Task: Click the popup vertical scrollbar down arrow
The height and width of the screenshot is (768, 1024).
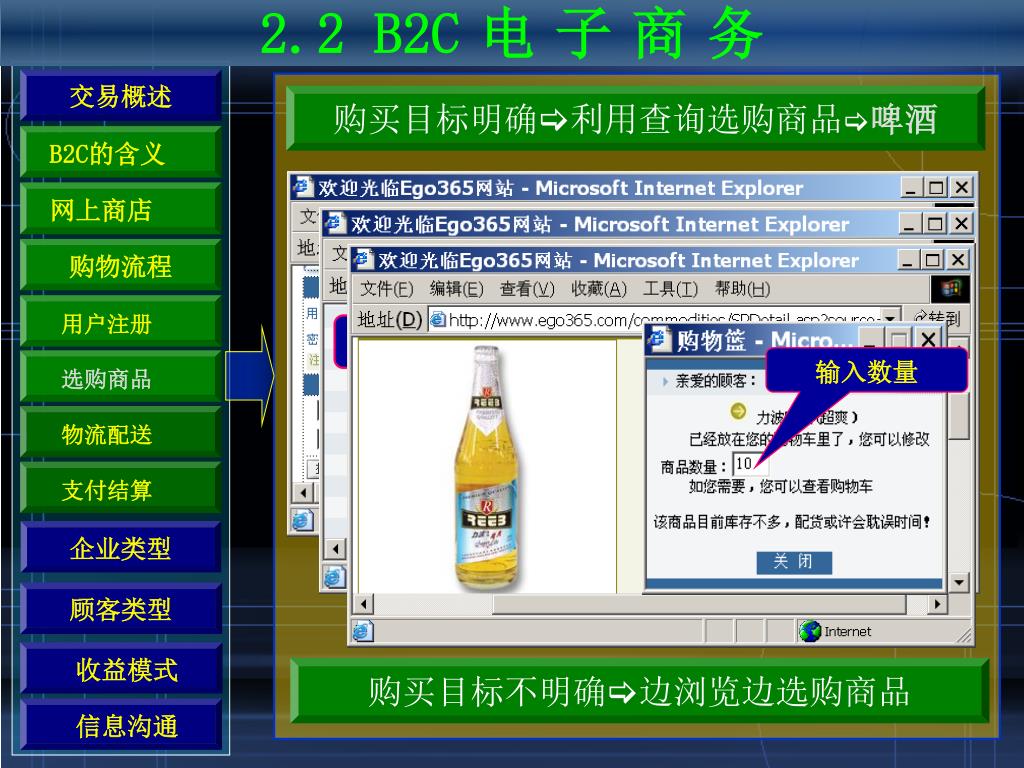Action: (958, 582)
